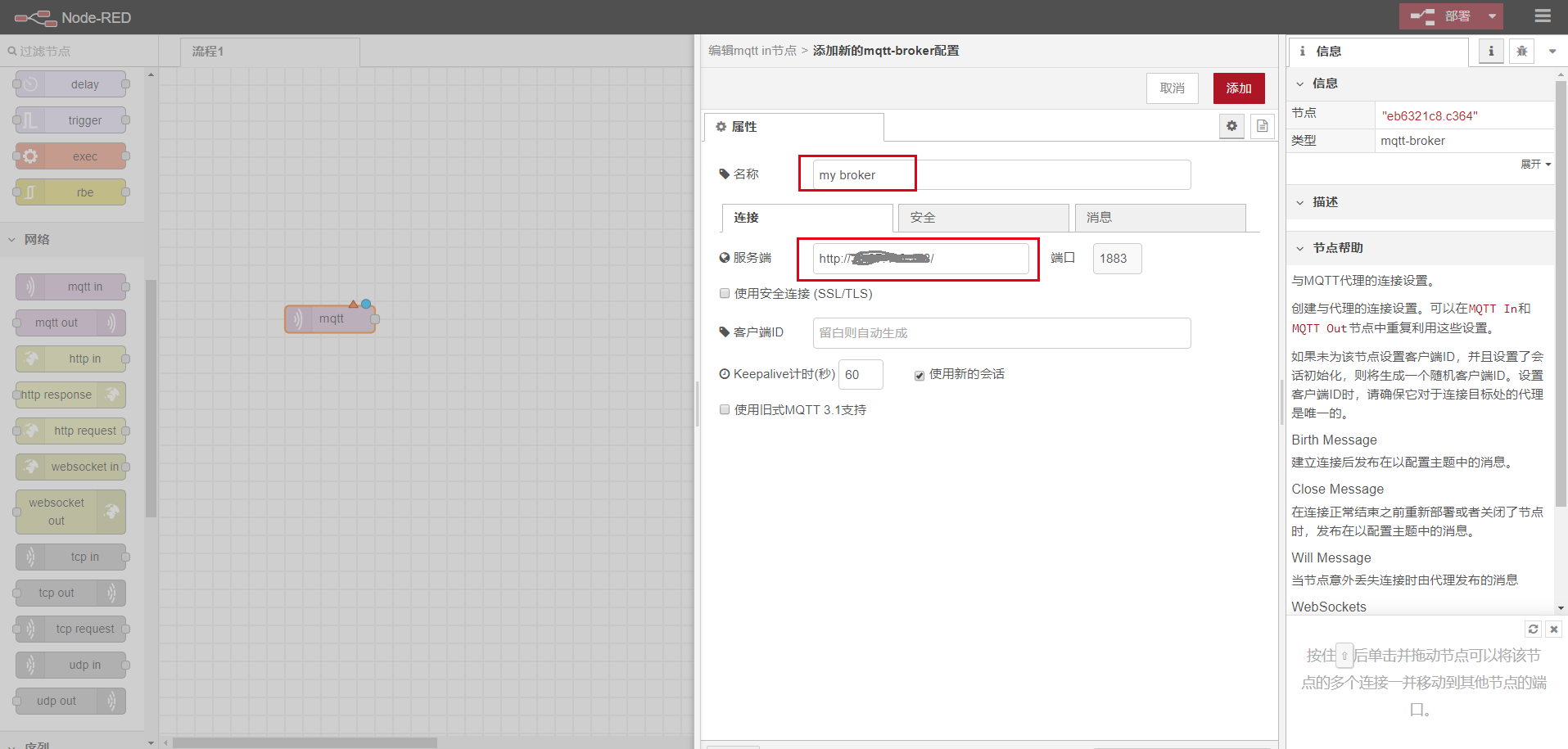Click the mqtt-broker type value

[1412, 141]
